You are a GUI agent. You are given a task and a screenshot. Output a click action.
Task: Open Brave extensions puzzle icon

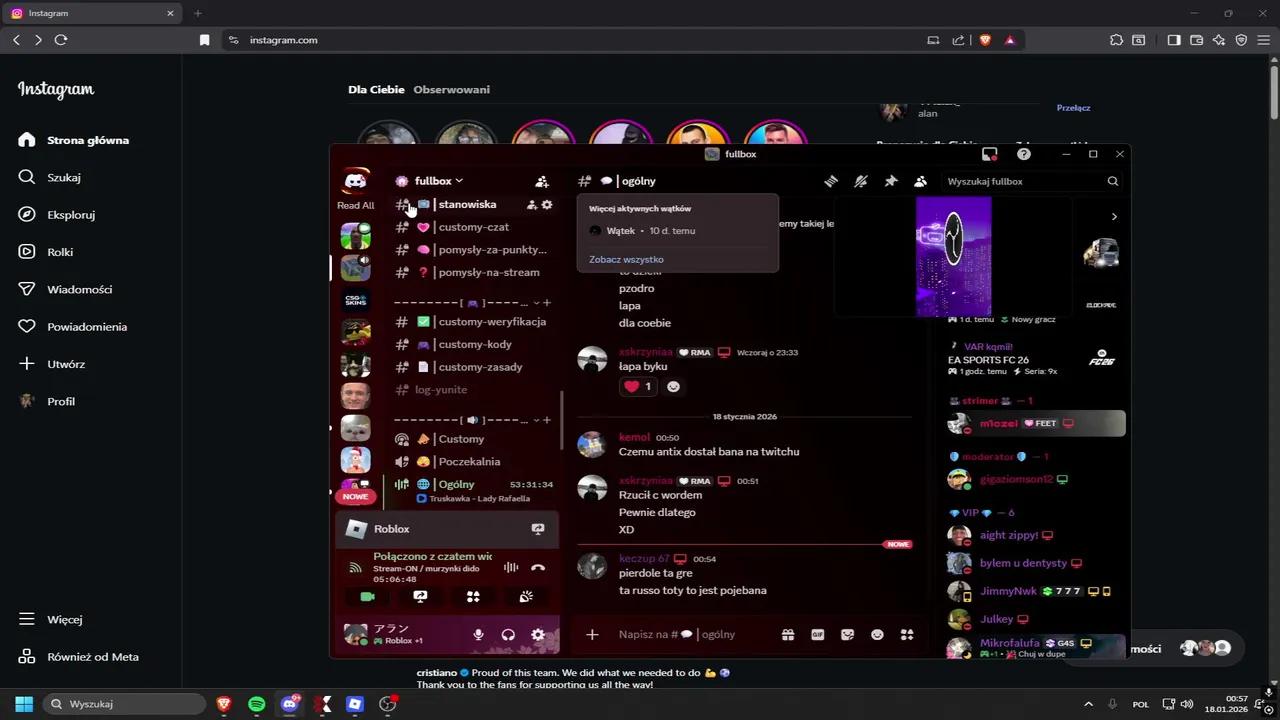(x=1116, y=40)
